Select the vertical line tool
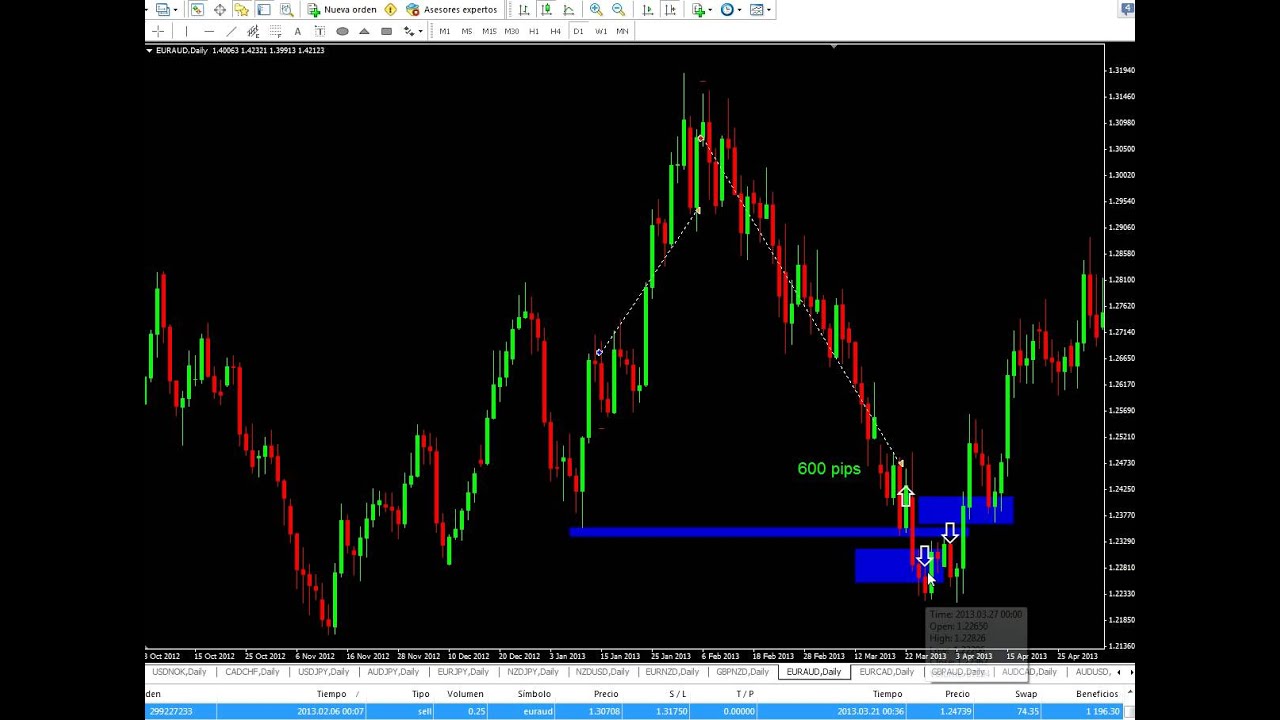 (186, 31)
